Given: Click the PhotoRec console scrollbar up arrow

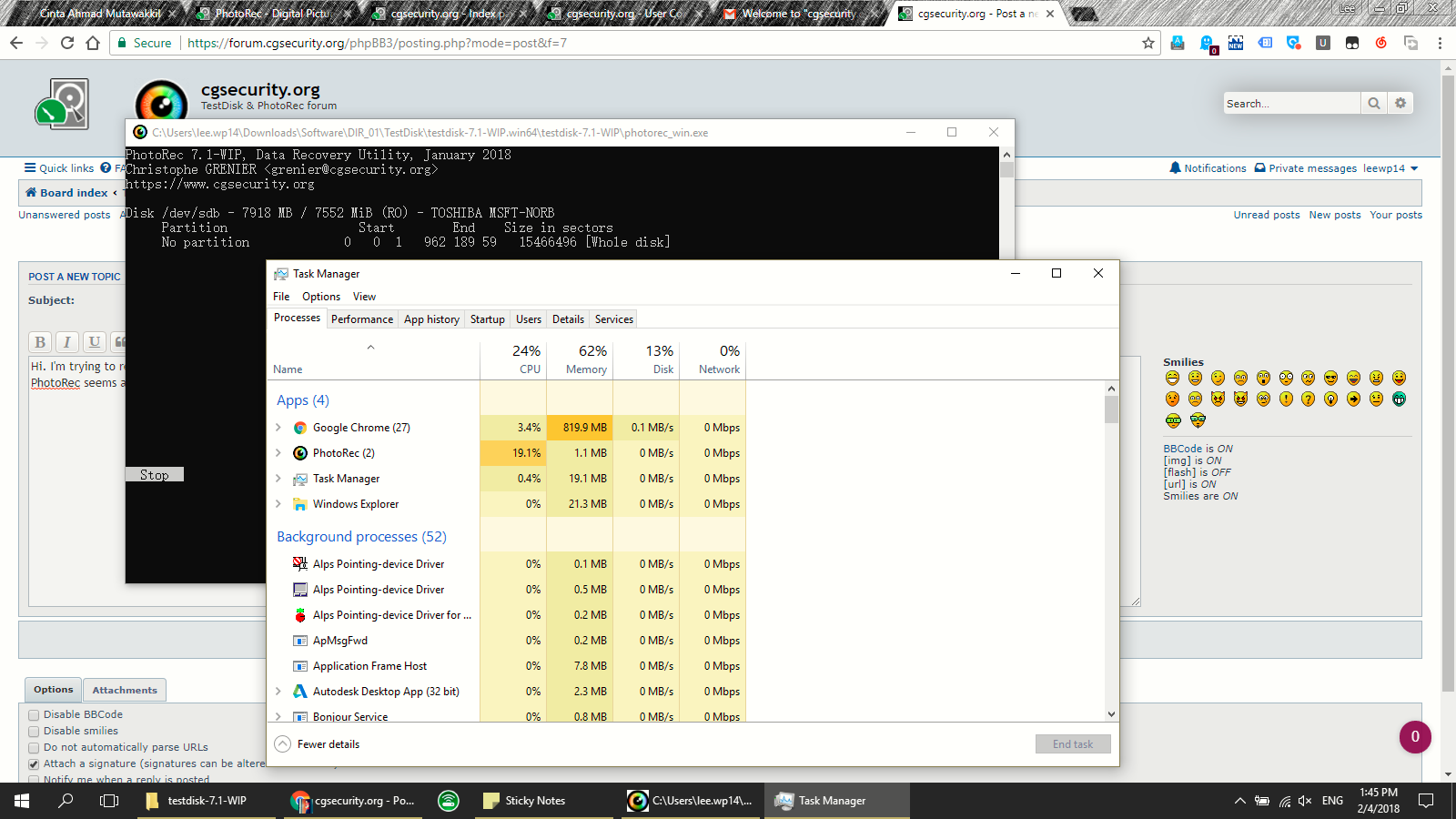Looking at the screenshot, I should click(x=1006, y=155).
